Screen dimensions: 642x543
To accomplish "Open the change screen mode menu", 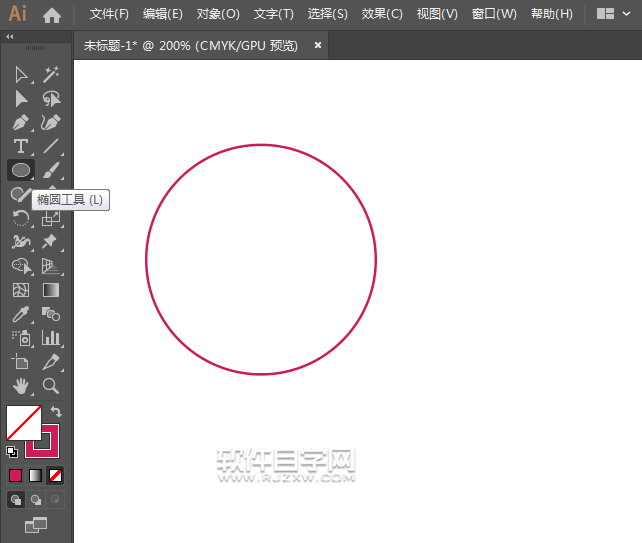I will [36, 523].
